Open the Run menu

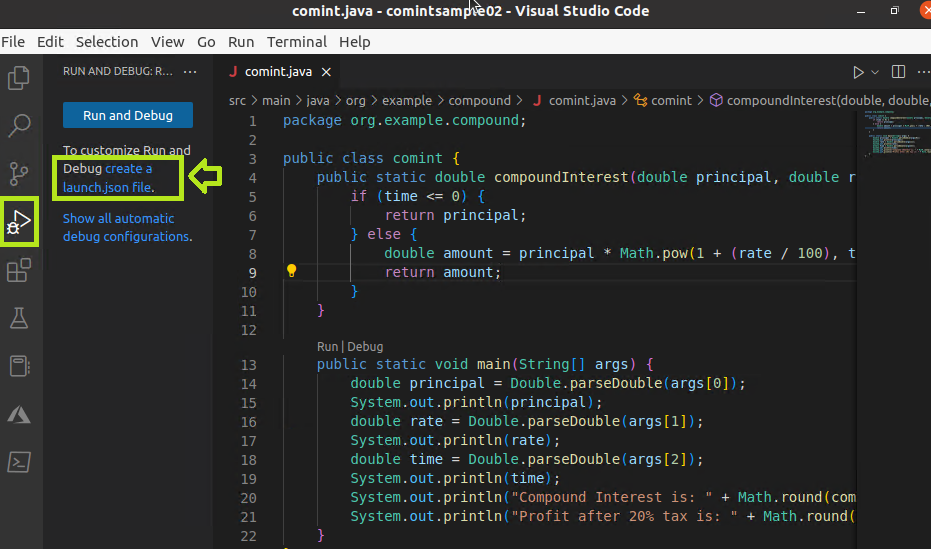[241, 42]
